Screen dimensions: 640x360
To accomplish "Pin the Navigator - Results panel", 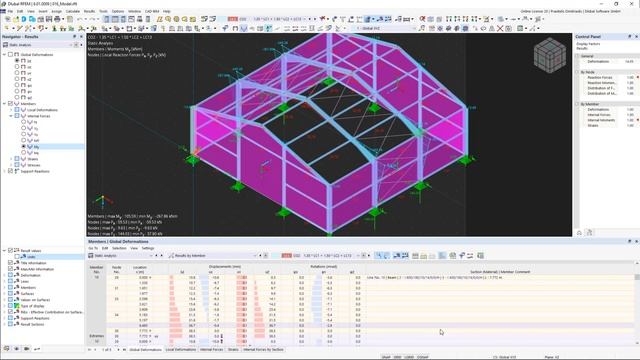I will (x=75, y=37).
